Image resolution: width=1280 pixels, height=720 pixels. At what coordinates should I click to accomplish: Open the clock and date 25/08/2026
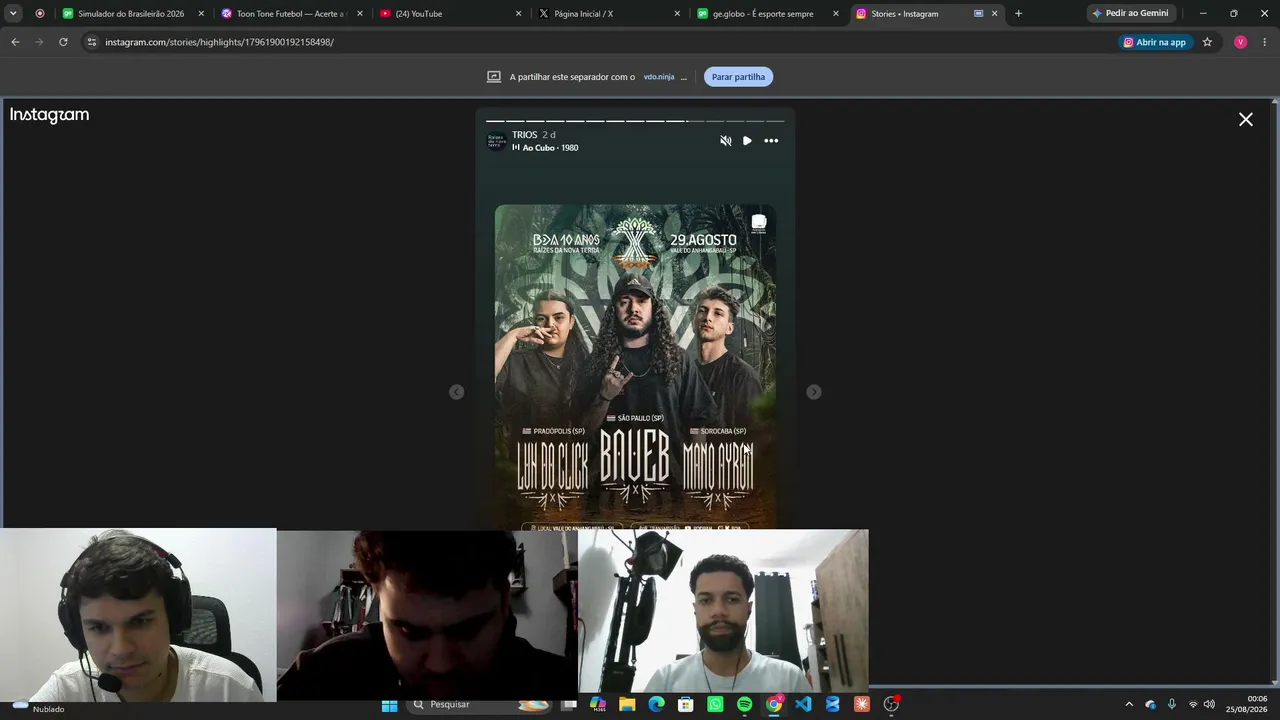1247,704
